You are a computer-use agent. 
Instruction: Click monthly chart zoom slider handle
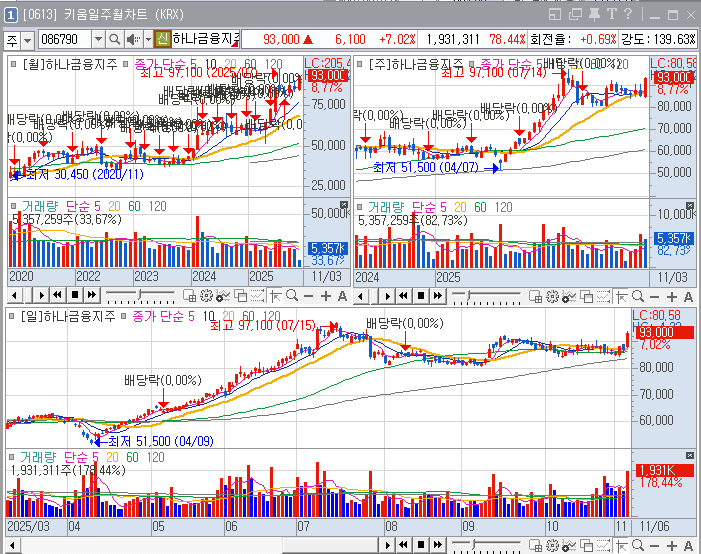point(140,295)
